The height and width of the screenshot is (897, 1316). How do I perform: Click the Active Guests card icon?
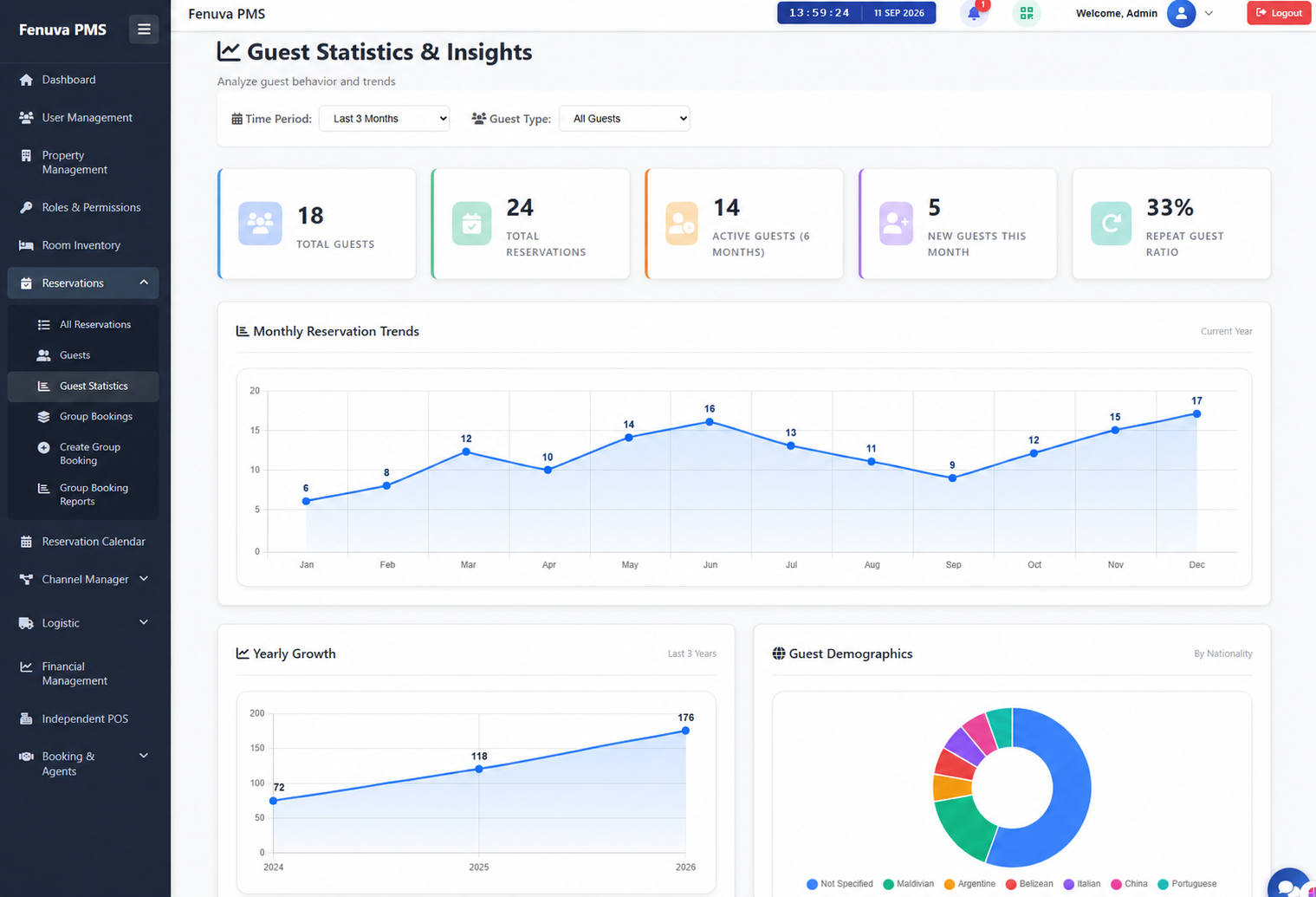coord(682,224)
